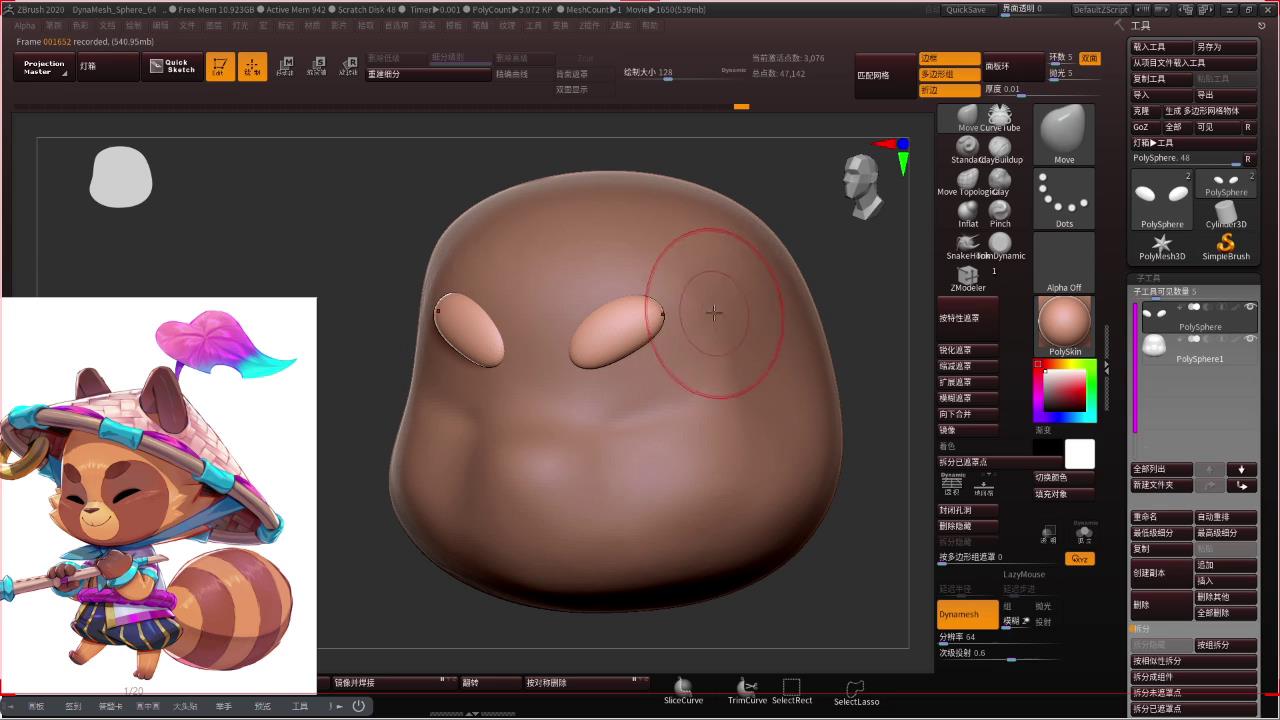This screenshot has height=720, width=1280.
Task: Switch to the 大头贴 bottom tab
Action: point(185,706)
